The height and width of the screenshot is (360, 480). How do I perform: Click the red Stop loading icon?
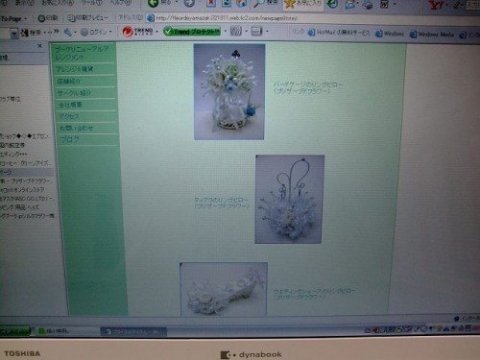click(x=211, y=3)
